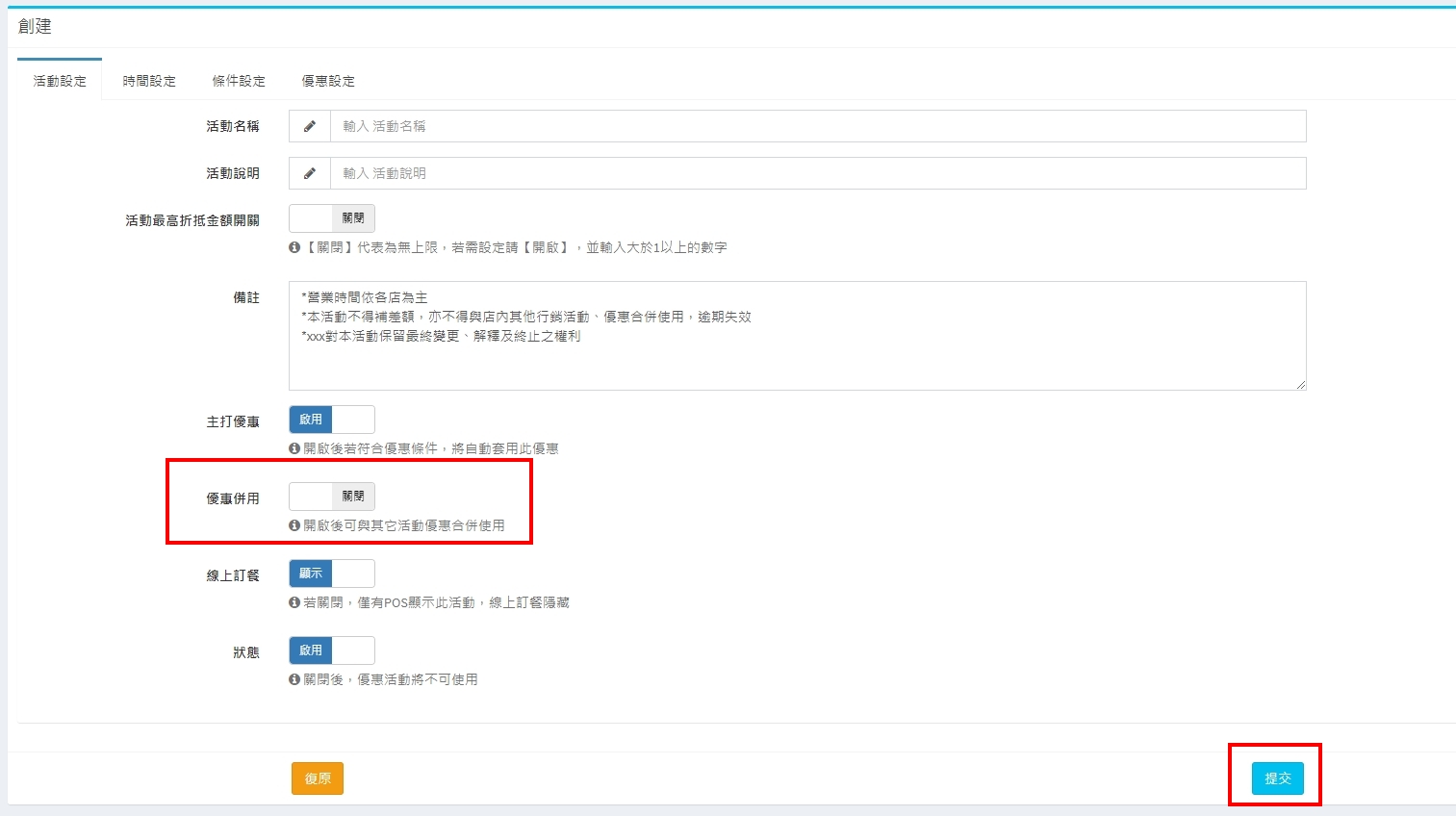The height and width of the screenshot is (816, 1456).
Task: Click the pencil icon beside 活動說明
Action: (x=310, y=173)
